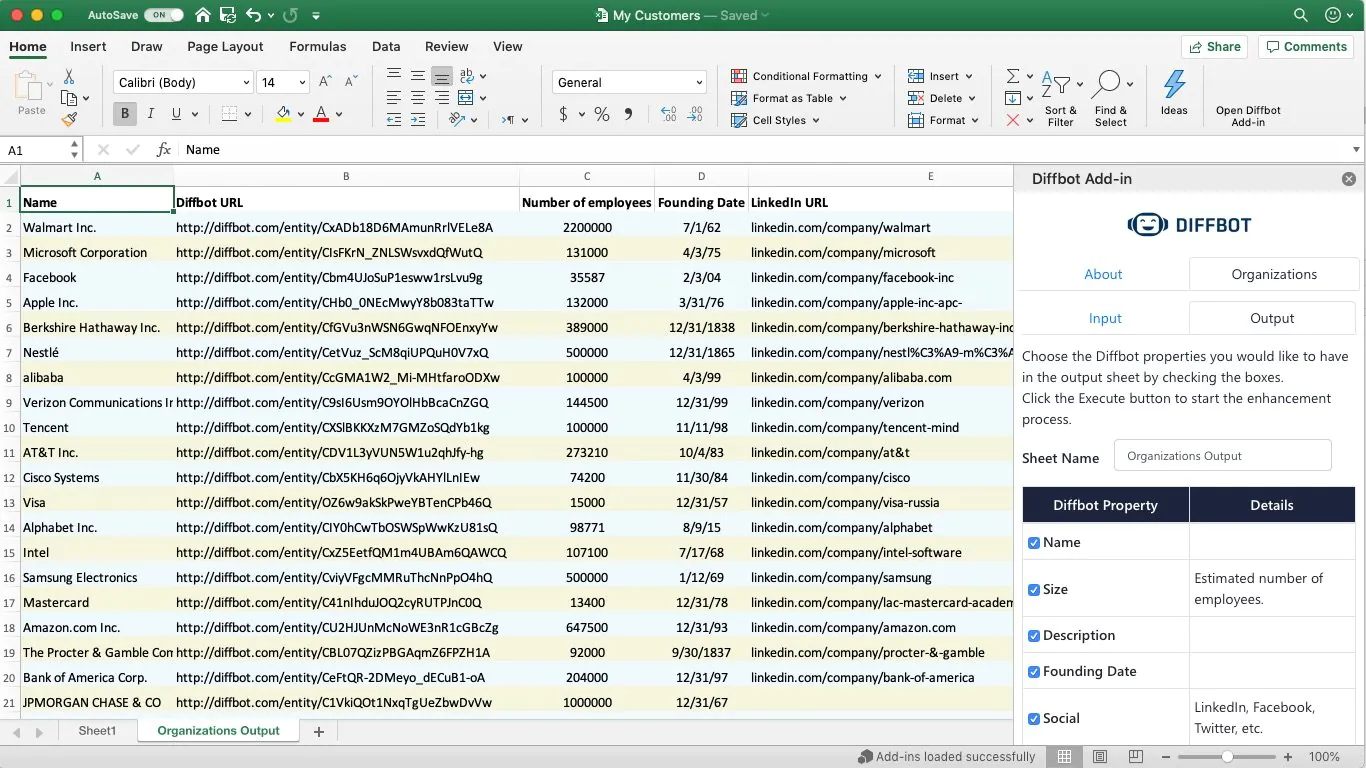1366x768 pixels.
Task: Click the zoom slider handle
Action: pos(1227,757)
